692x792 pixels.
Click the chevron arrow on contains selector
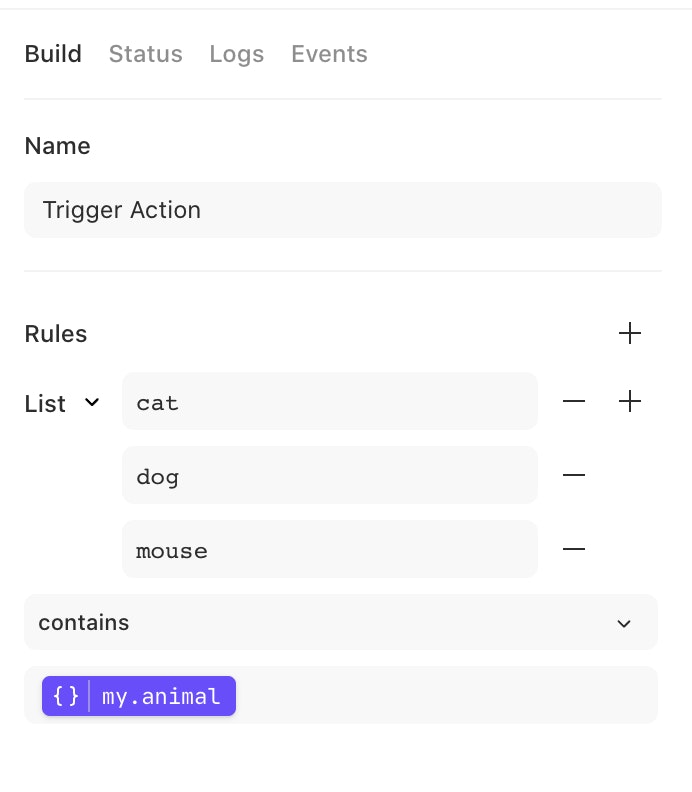624,623
